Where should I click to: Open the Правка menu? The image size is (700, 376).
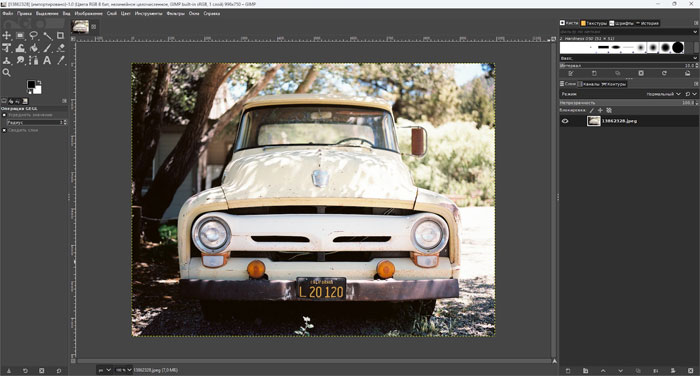coord(25,13)
